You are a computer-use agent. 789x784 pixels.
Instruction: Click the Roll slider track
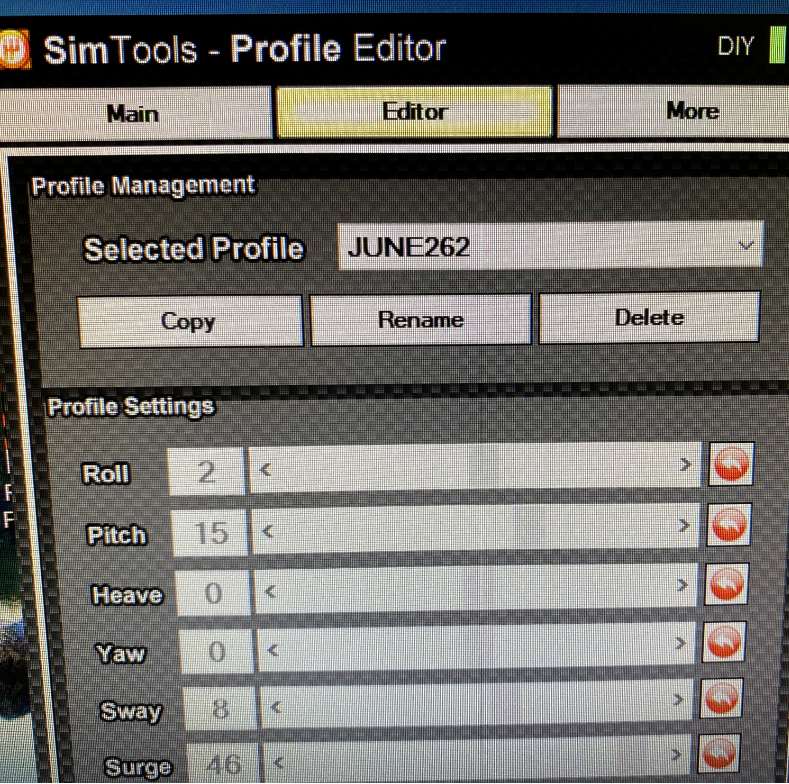475,467
